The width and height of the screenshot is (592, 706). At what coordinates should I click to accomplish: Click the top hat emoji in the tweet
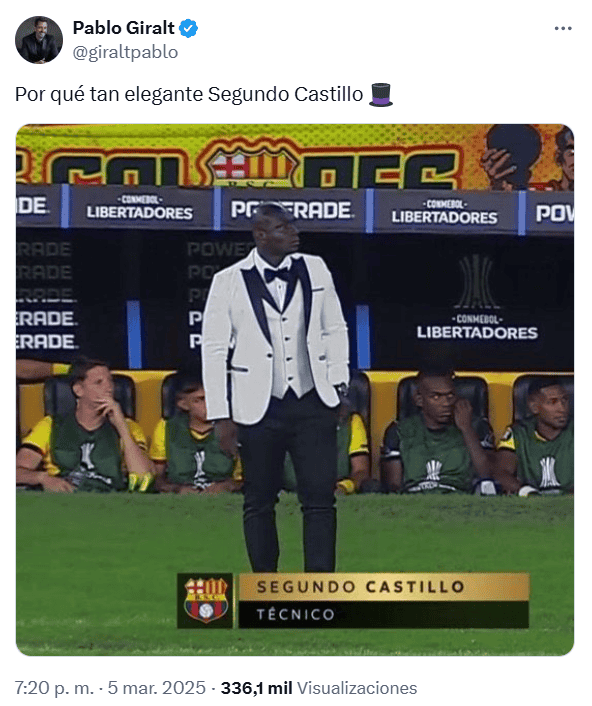pyautogui.click(x=381, y=95)
